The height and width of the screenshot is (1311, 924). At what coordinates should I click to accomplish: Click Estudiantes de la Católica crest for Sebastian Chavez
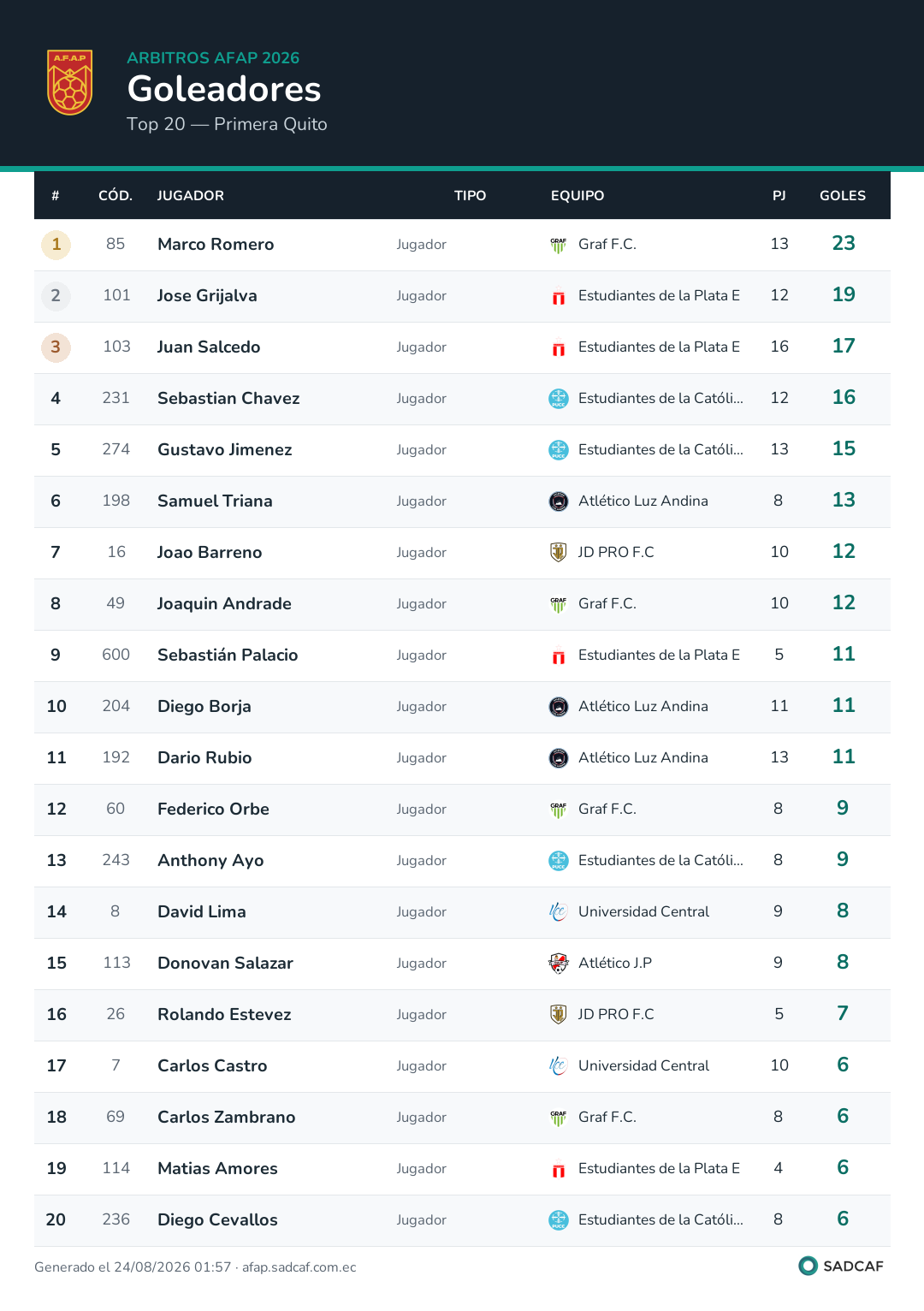point(559,399)
